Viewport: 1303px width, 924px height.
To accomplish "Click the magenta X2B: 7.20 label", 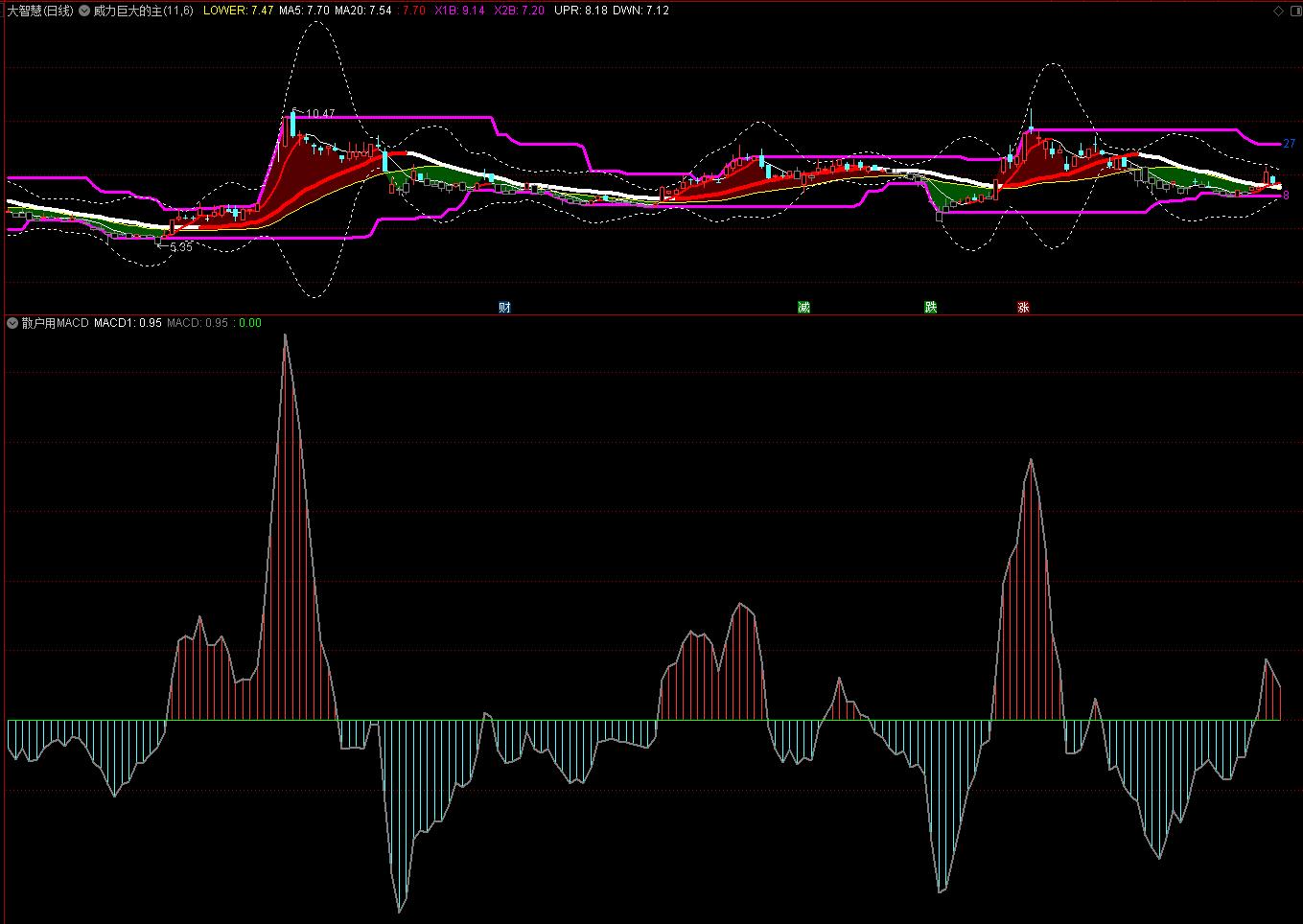I will (x=519, y=11).
